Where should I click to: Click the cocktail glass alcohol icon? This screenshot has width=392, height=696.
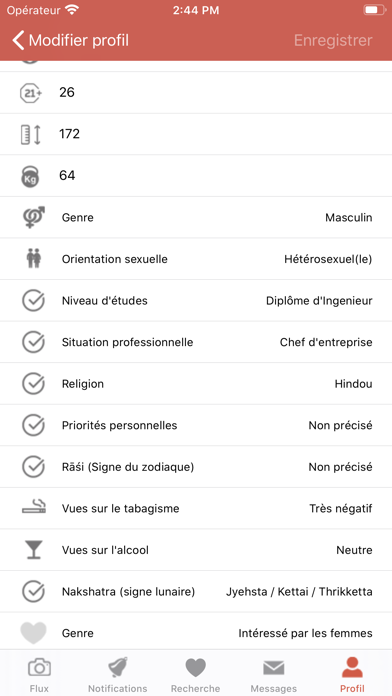pos(34,550)
